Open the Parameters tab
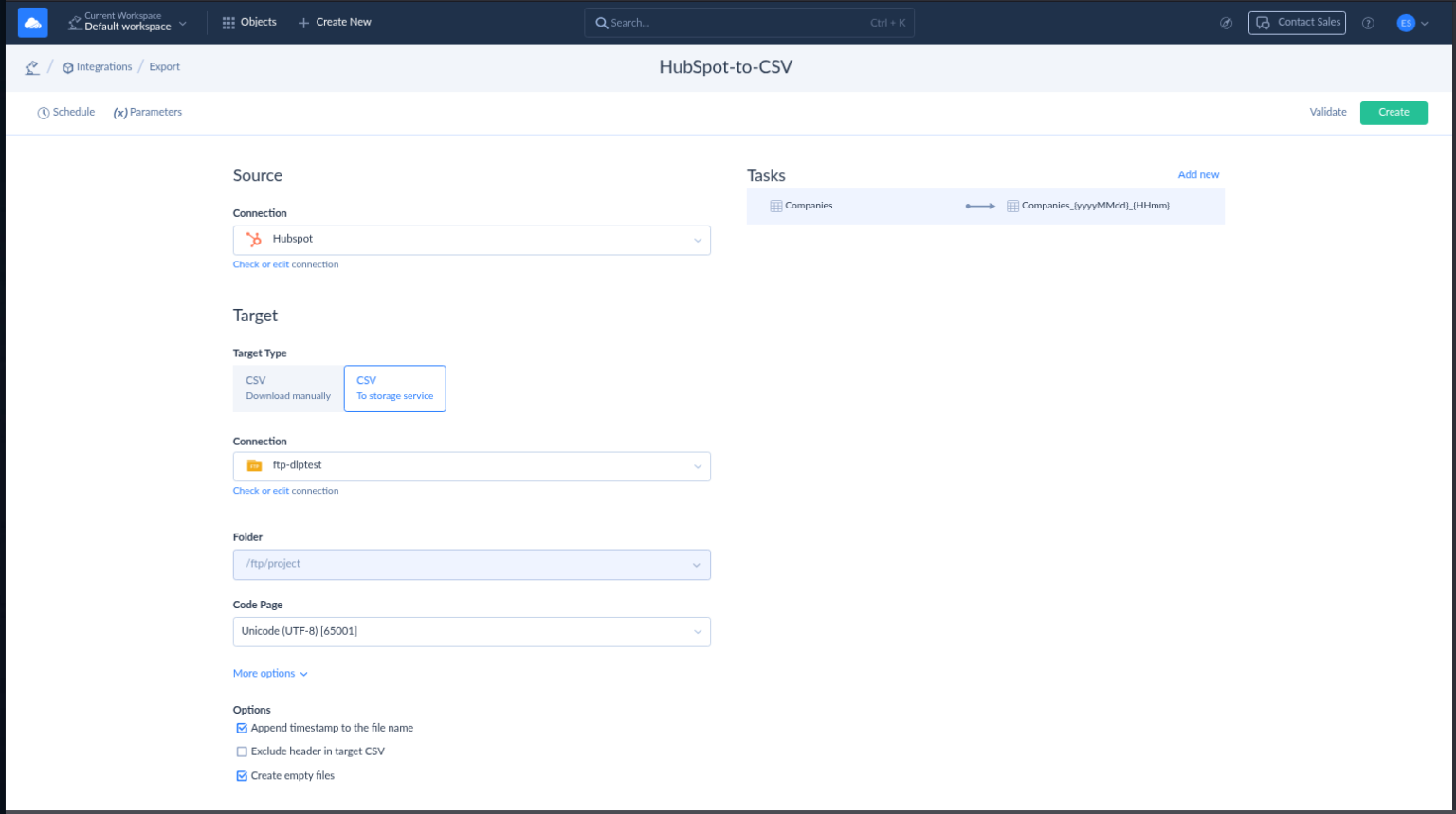This screenshot has height=814, width=1456. pos(147,112)
